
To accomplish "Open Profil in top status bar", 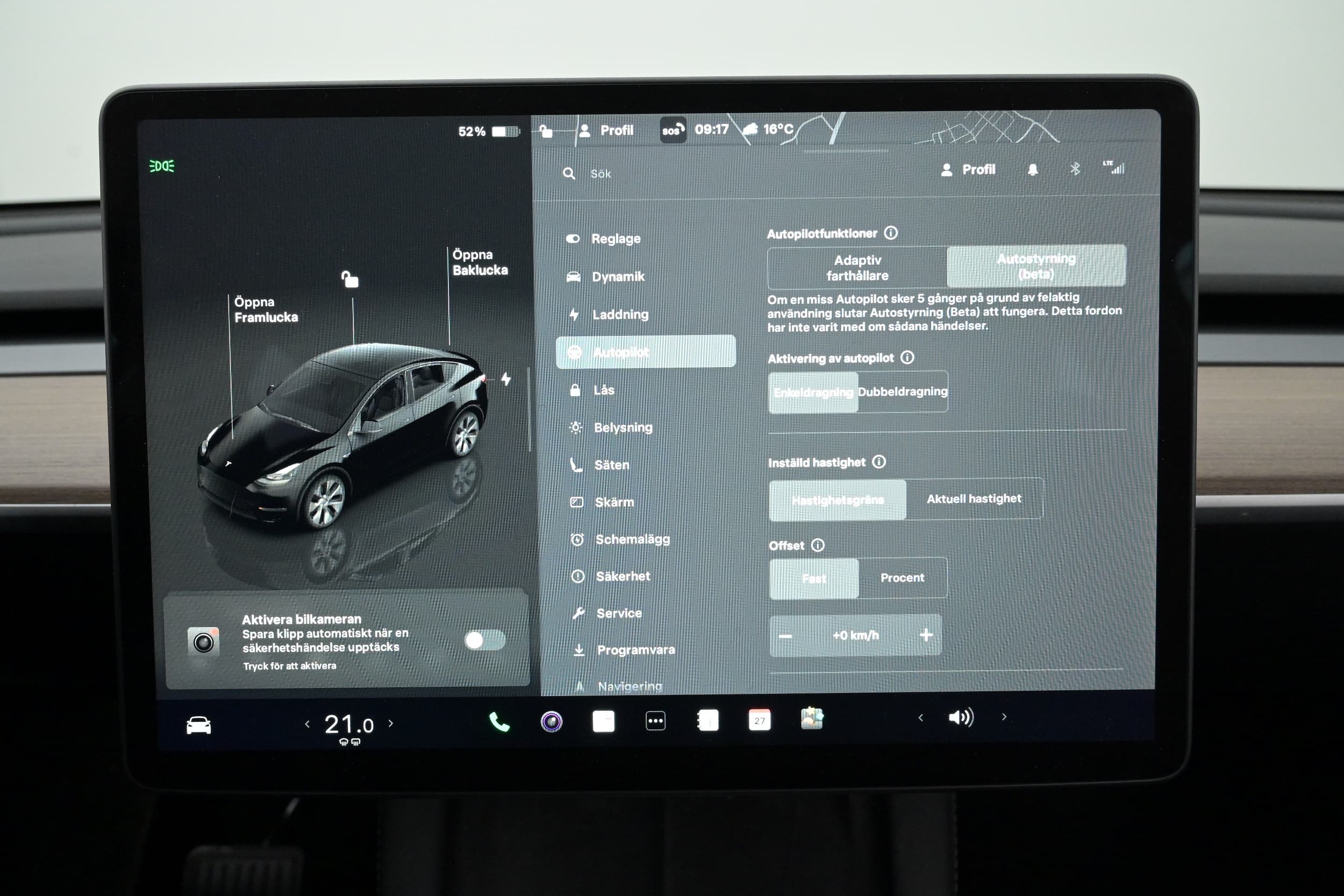I will click(x=606, y=130).
